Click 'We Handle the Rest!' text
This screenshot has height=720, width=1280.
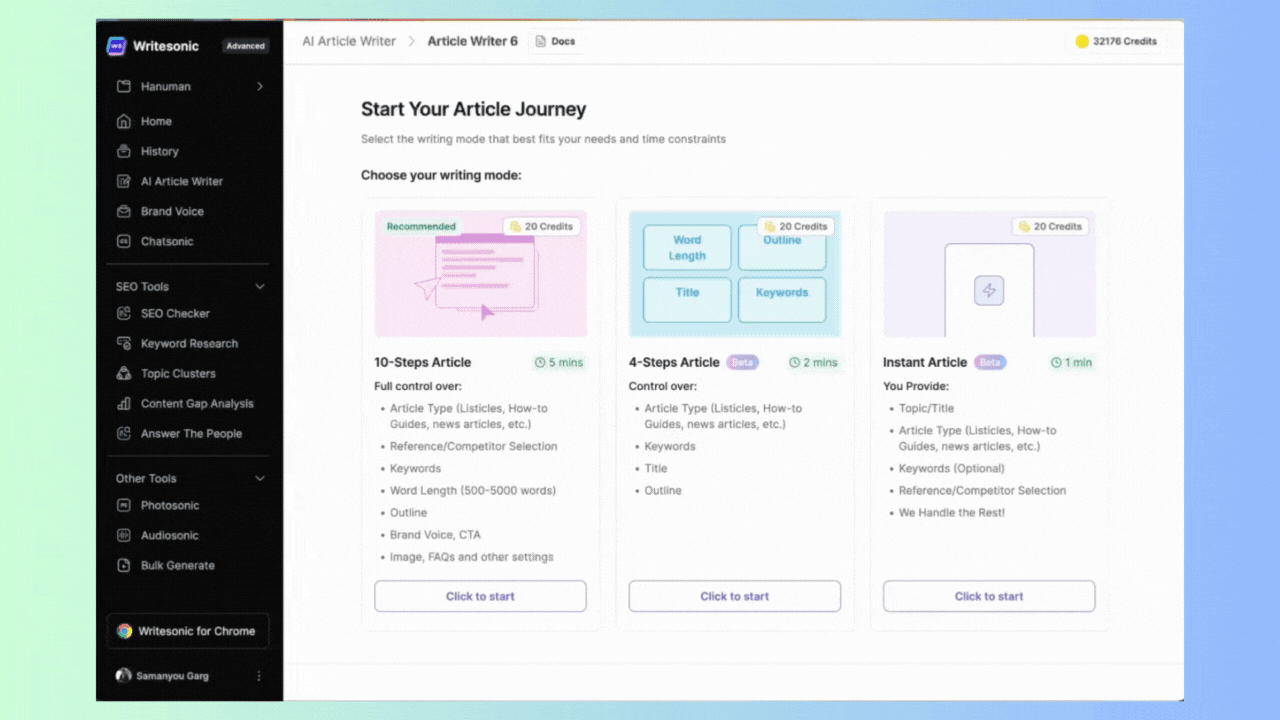[x=951, y=512]
